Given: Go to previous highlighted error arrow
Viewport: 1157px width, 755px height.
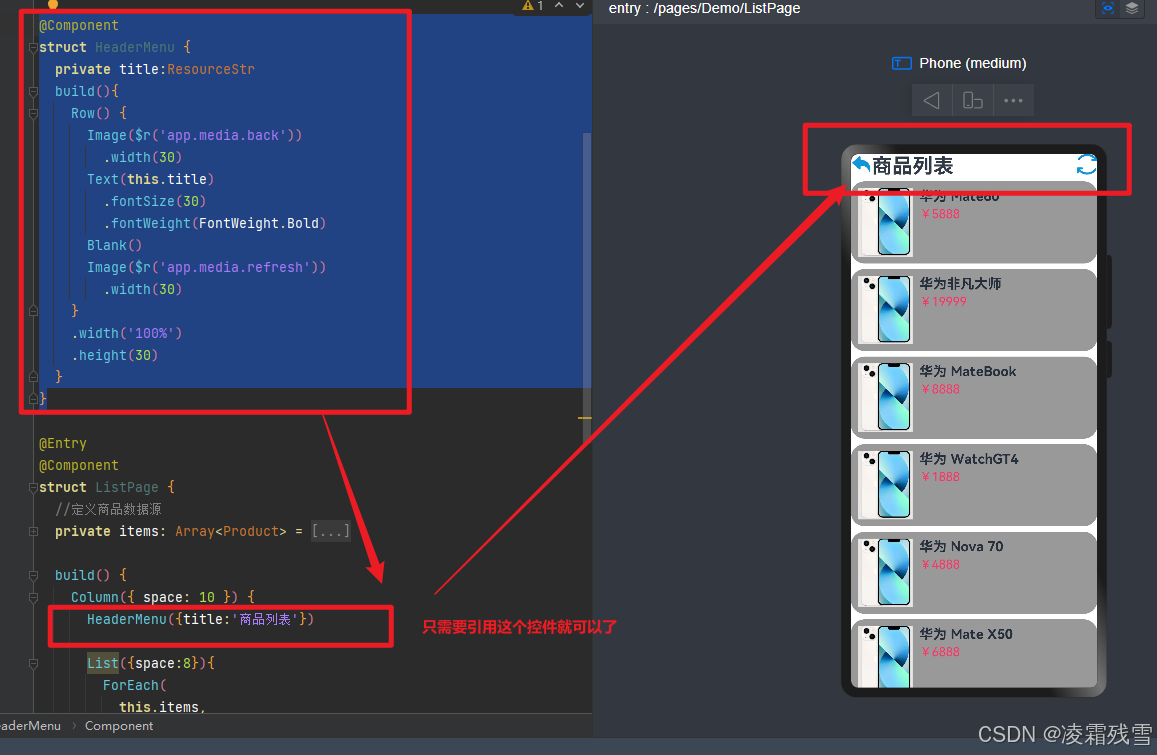Looking at the screenshot, I should click(559, 6).
